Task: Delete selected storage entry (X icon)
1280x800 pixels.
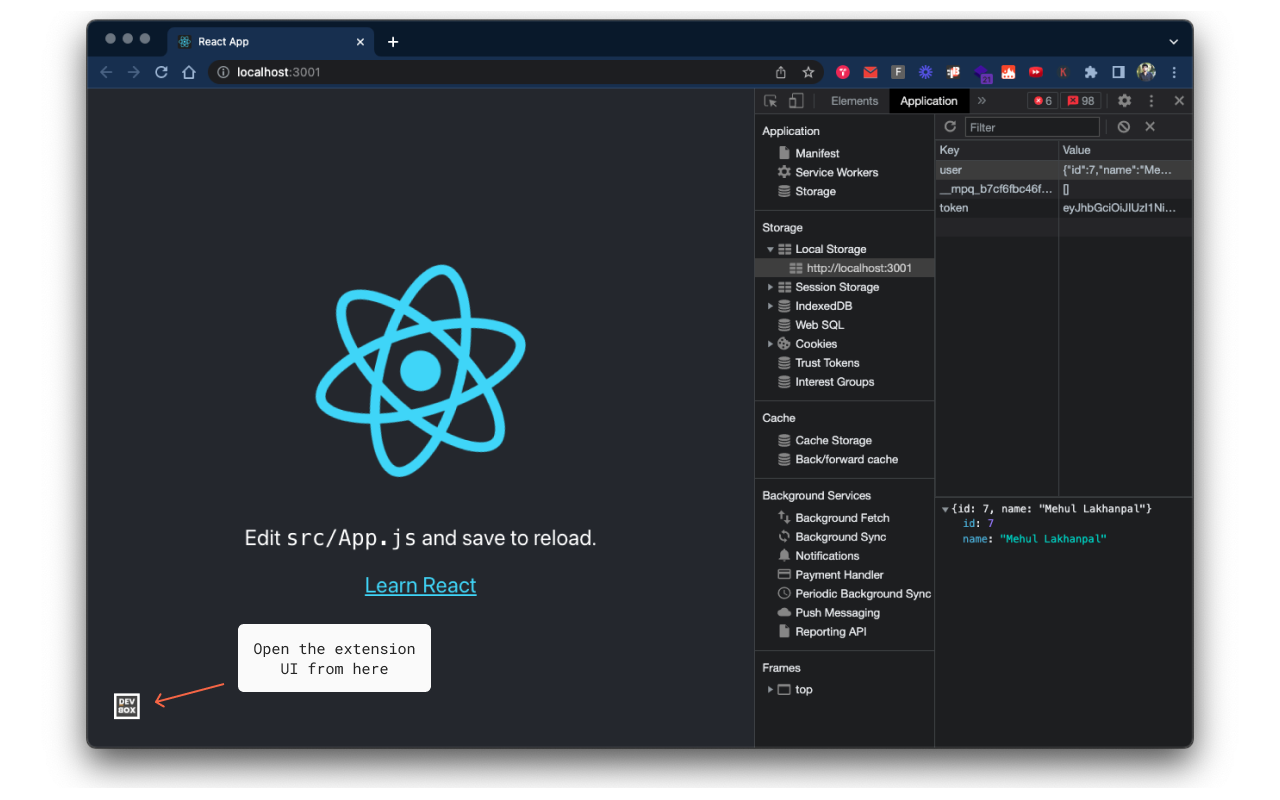Action: (x=1150, y=127)
